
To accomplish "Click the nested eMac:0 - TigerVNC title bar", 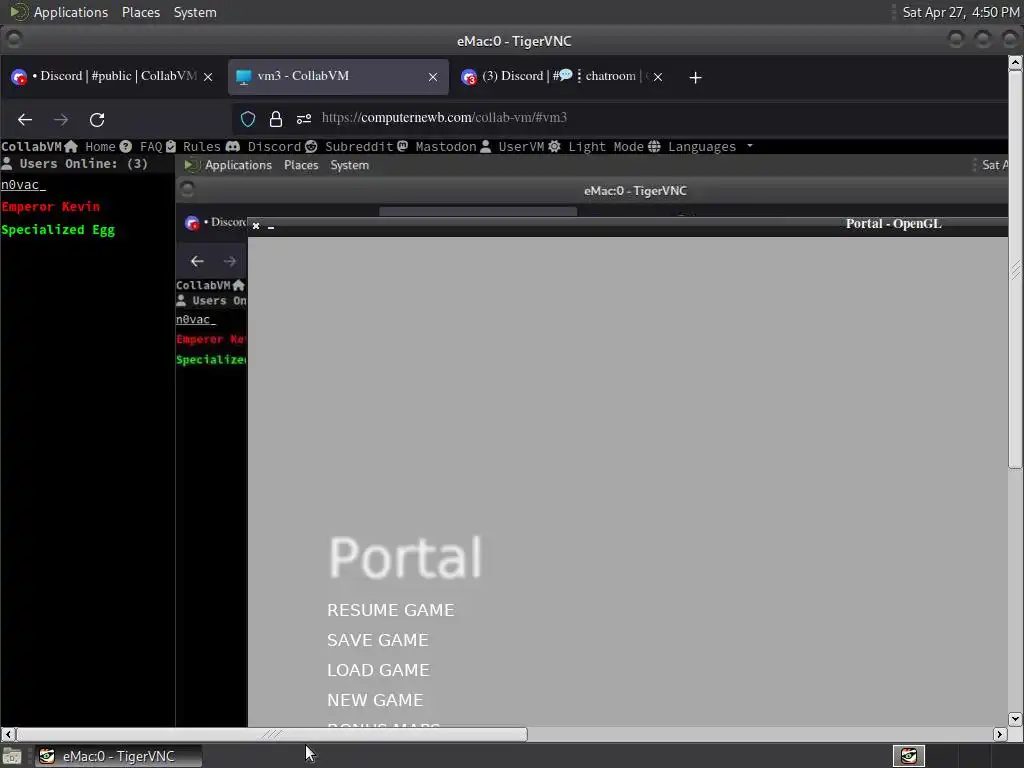I will [635, 191].
